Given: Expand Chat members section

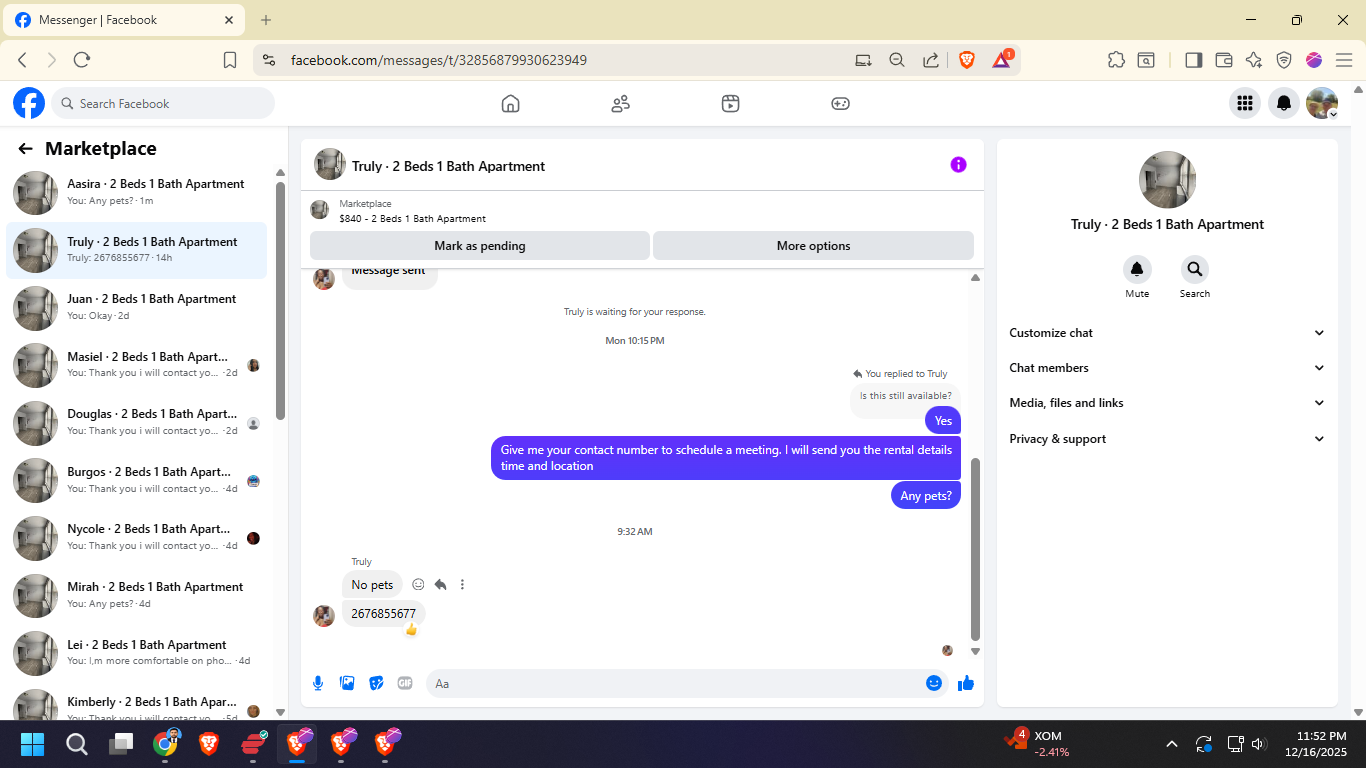Looking at the screenshot, I should 1167,368.
